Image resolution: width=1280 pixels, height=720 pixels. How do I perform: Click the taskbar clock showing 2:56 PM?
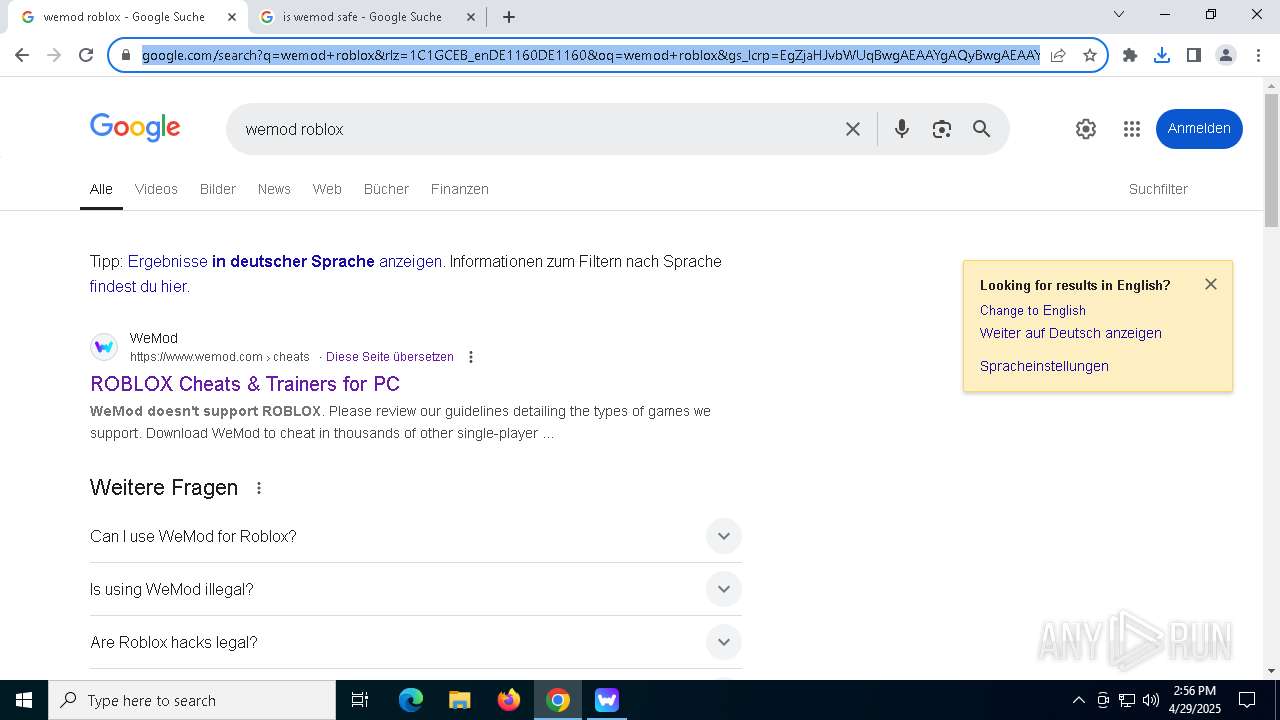point(1195,700)
